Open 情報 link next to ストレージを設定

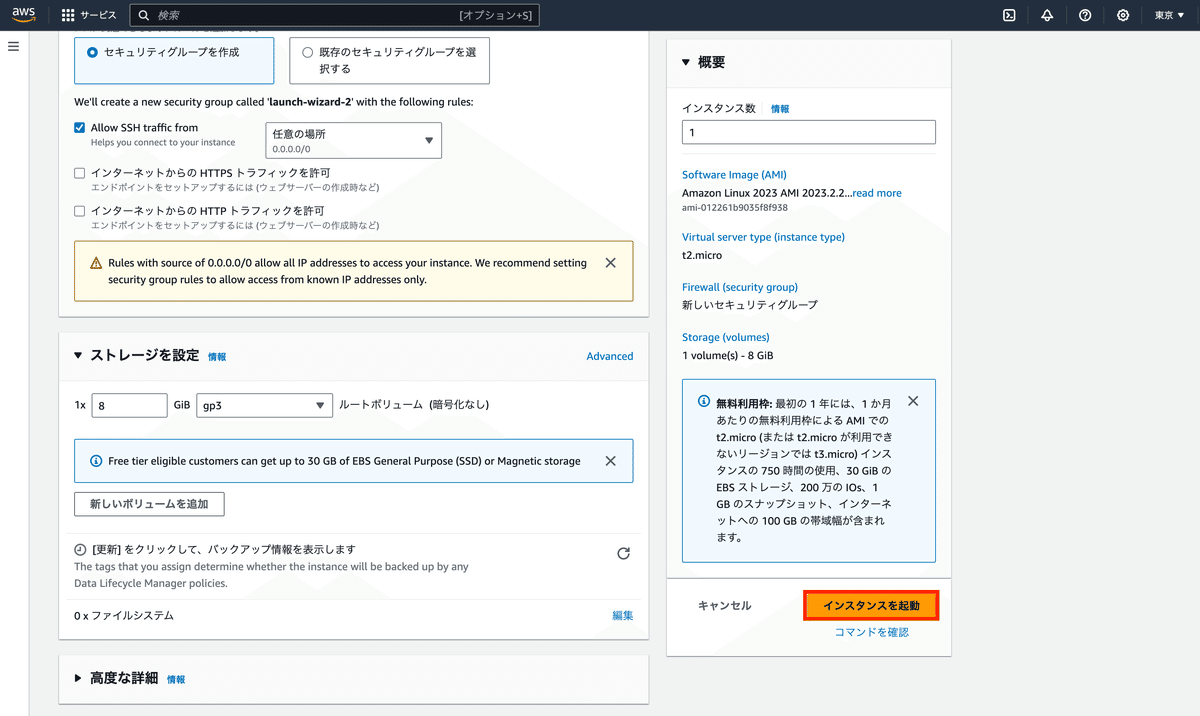click(x=217, y=357)
